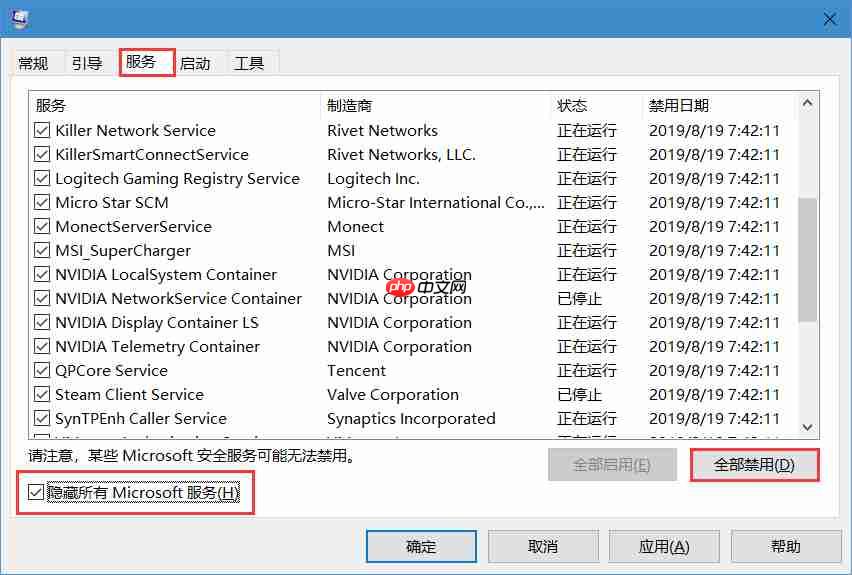Click the Synaptics Incorporated cell
The image size is (852, 575).
pyautogui.click(x=411, y=418)
